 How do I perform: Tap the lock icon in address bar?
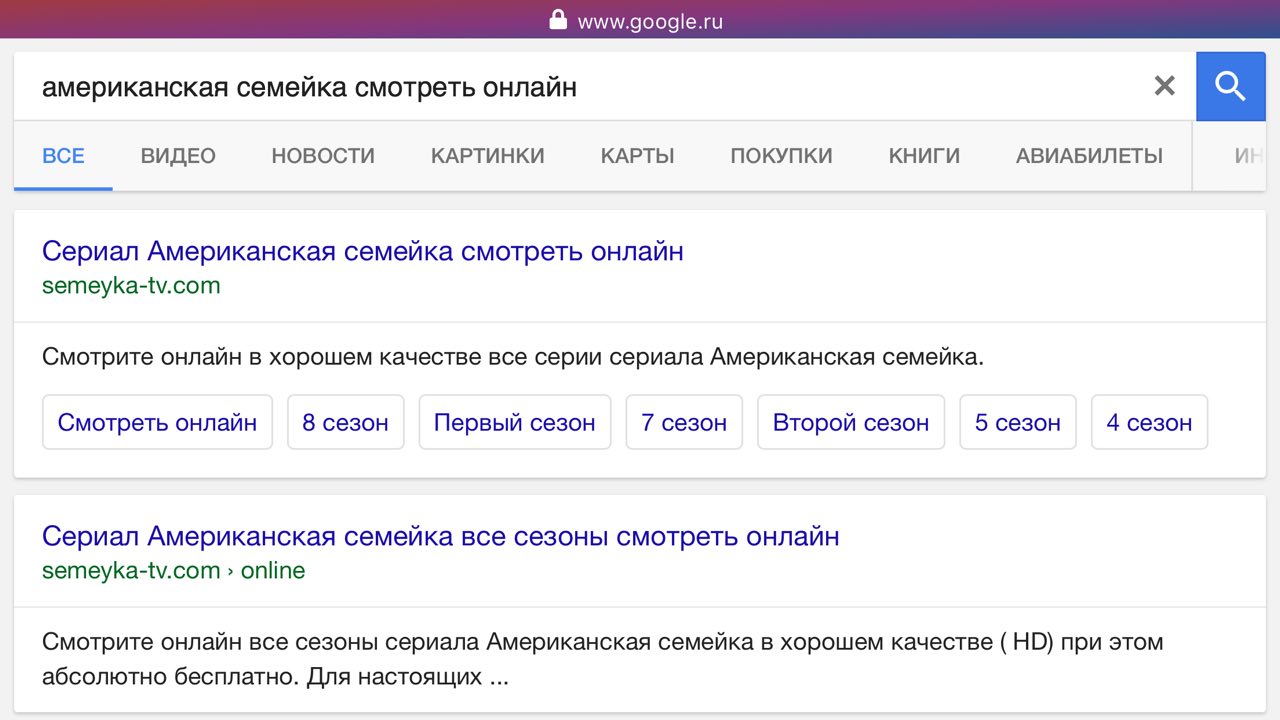point(558,20)
